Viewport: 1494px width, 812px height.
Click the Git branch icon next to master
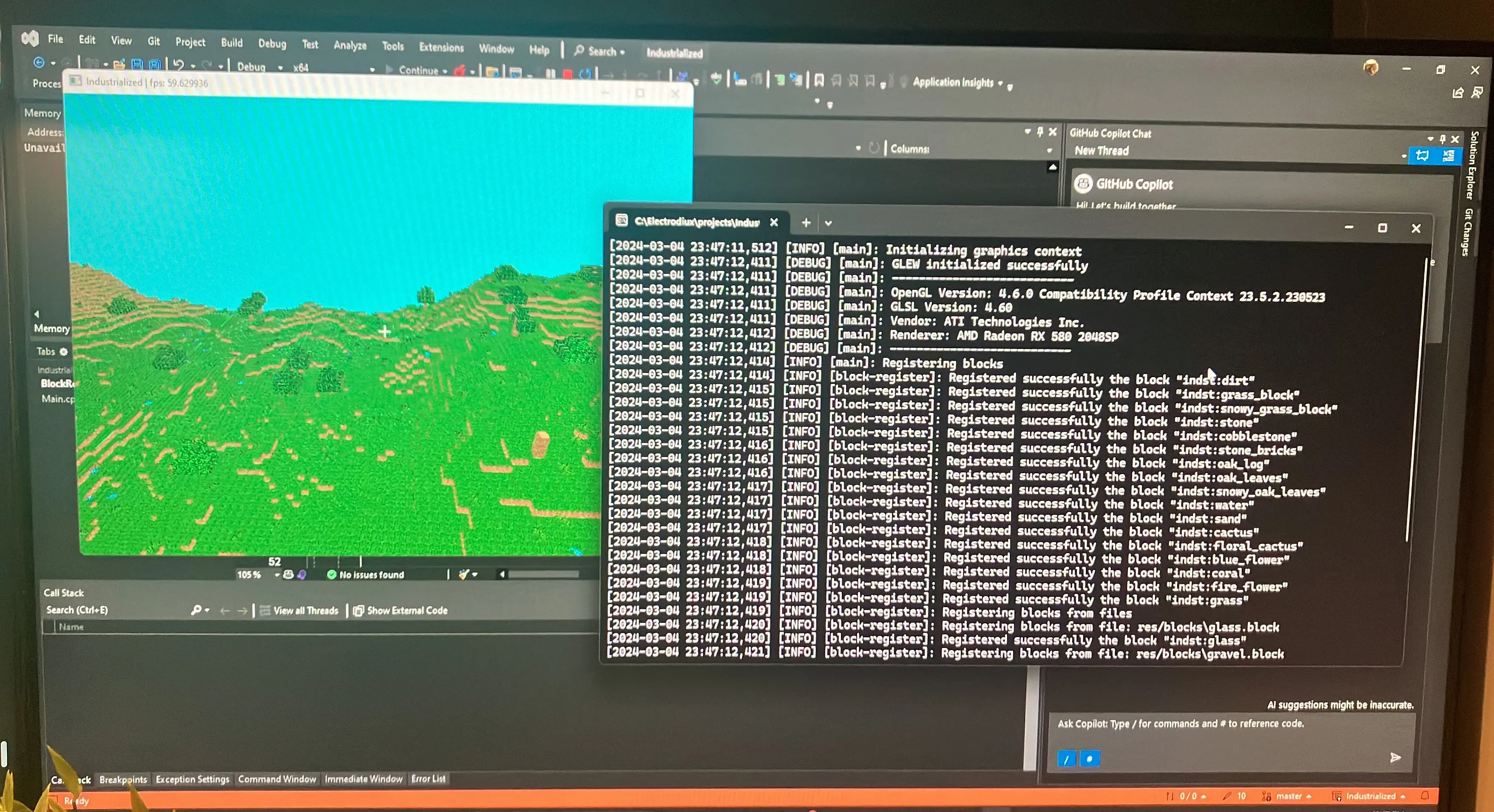click(1267, 796)
